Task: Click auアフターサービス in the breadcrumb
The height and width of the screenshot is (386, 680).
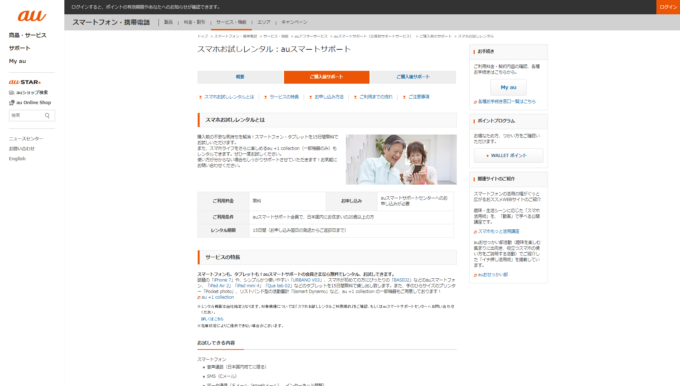Action: click(x=311, y=36)
